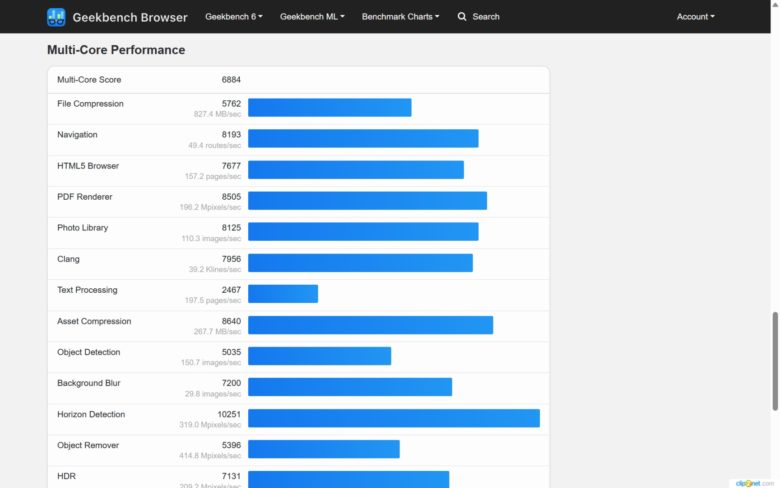Click the Navigation score 8193
This screenshot has height=488, width=780.
click(x=231, y=134)
